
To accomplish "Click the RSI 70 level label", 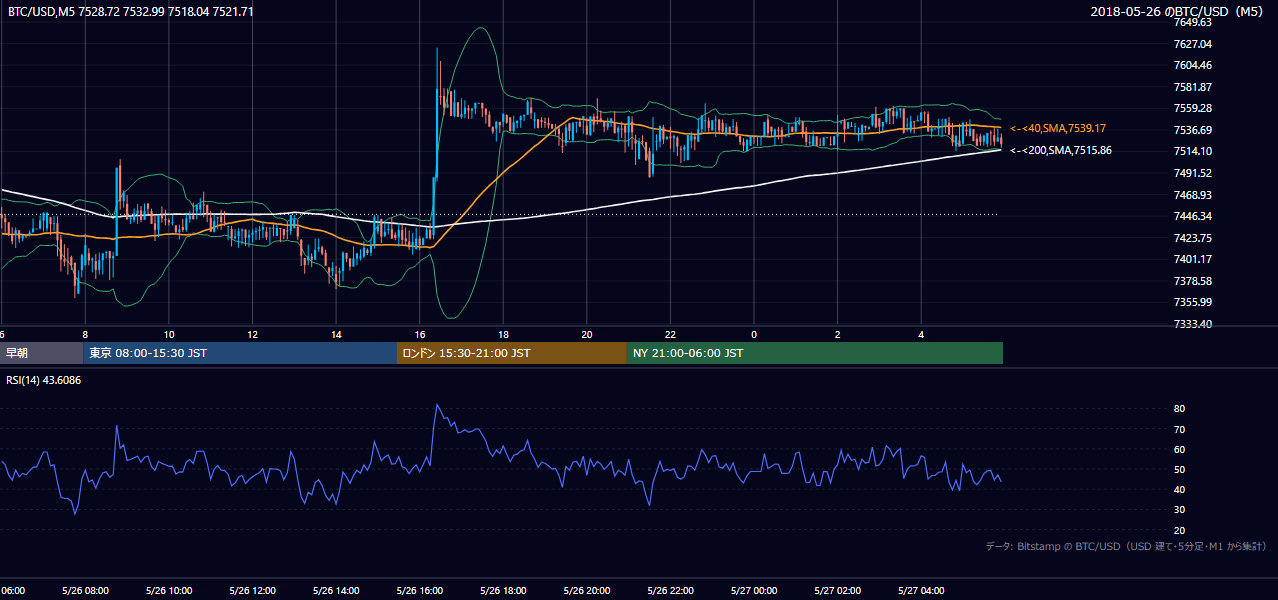I will 1179,429.
